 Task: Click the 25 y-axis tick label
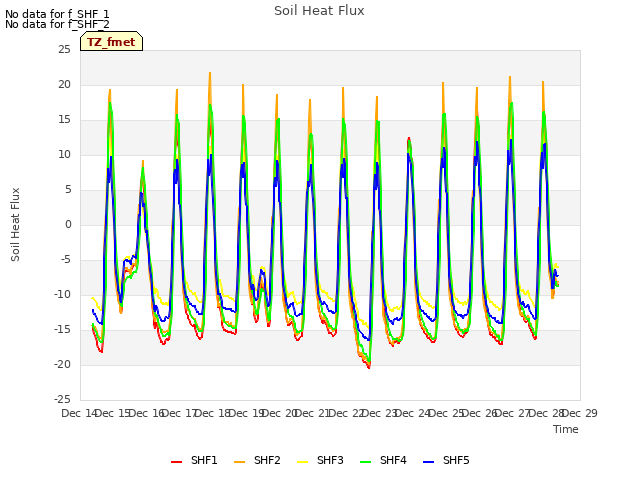(x=64, y=50)
